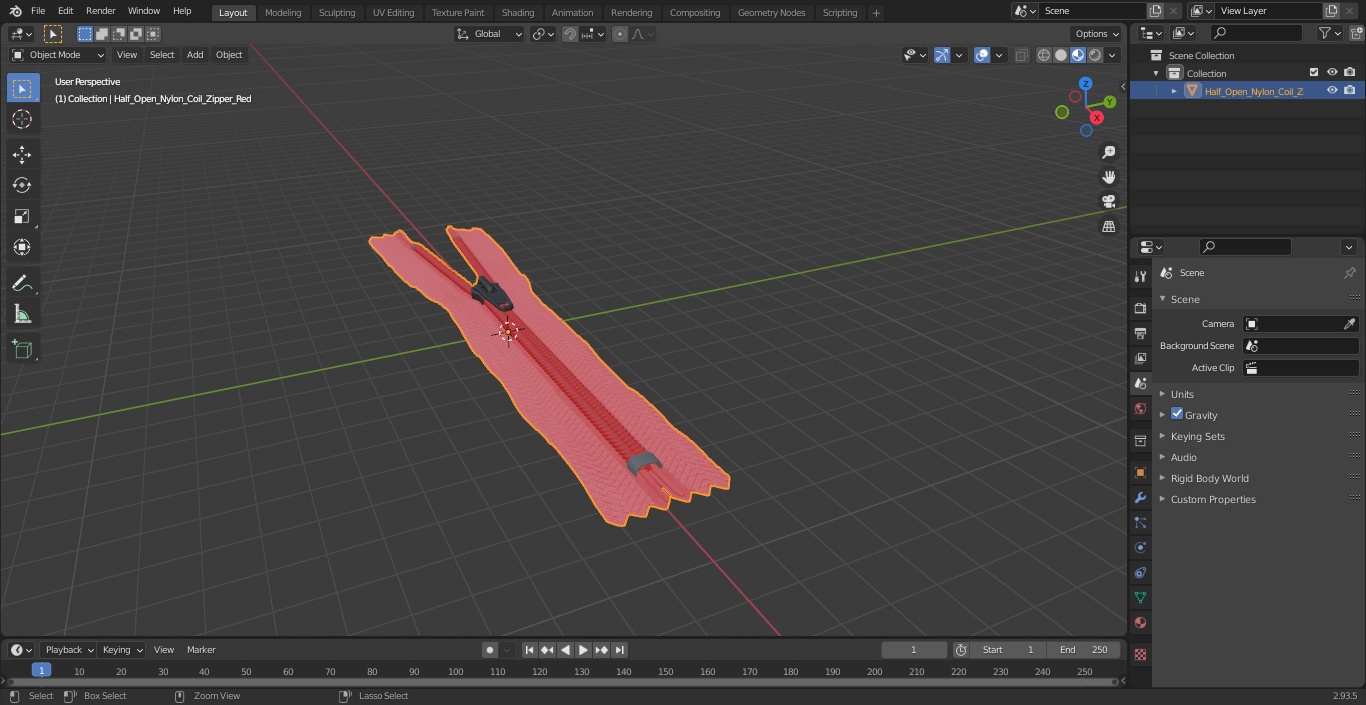This screenshot has height=705, width=1366.
Task: Click the viewport Add menu button
Action: tap(195, 55)
